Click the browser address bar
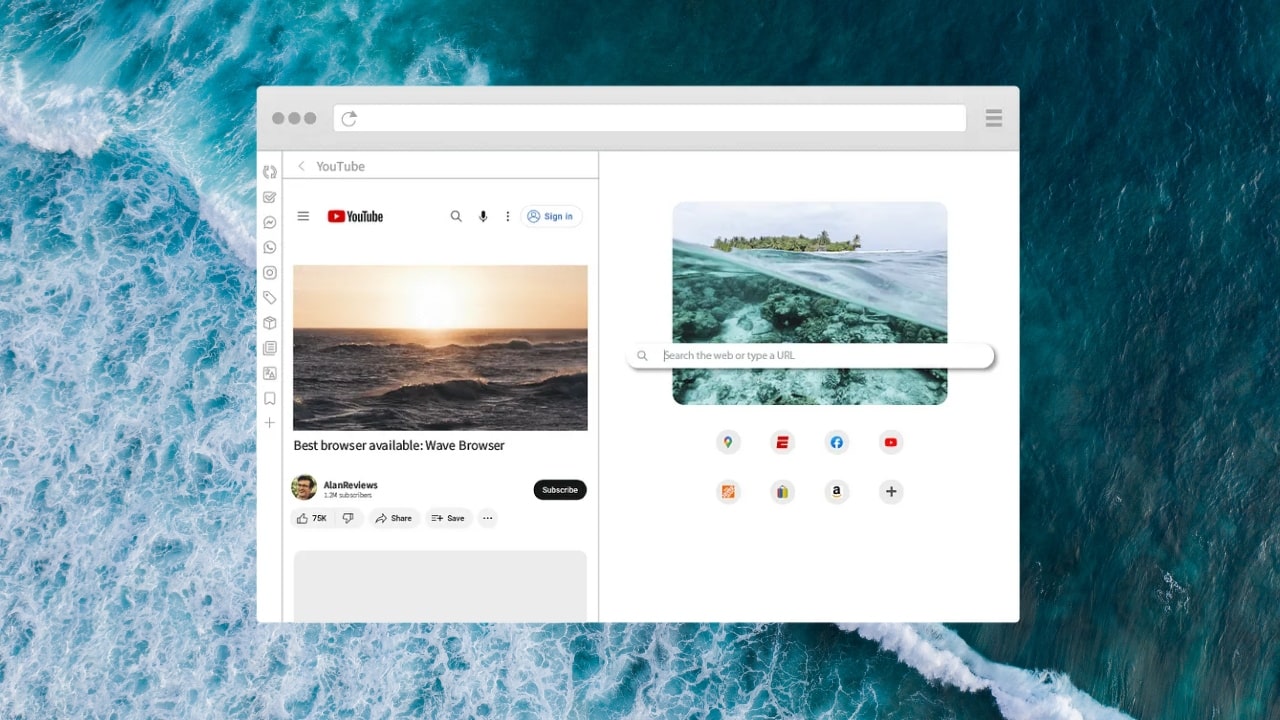 650,118
